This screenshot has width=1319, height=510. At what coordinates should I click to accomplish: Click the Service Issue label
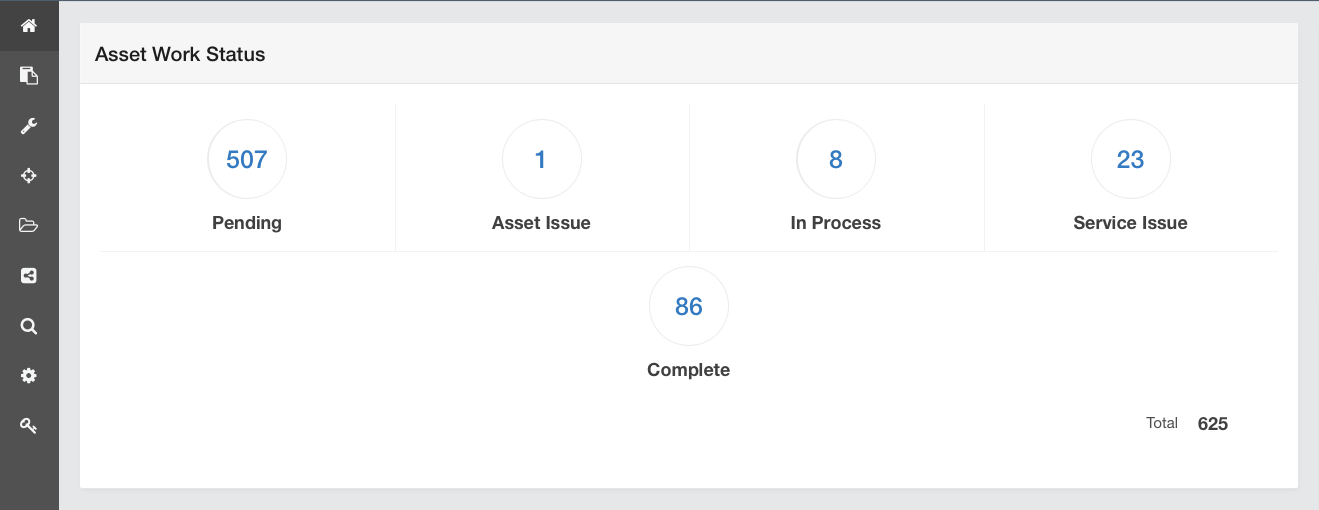(x=1130, y=223)
